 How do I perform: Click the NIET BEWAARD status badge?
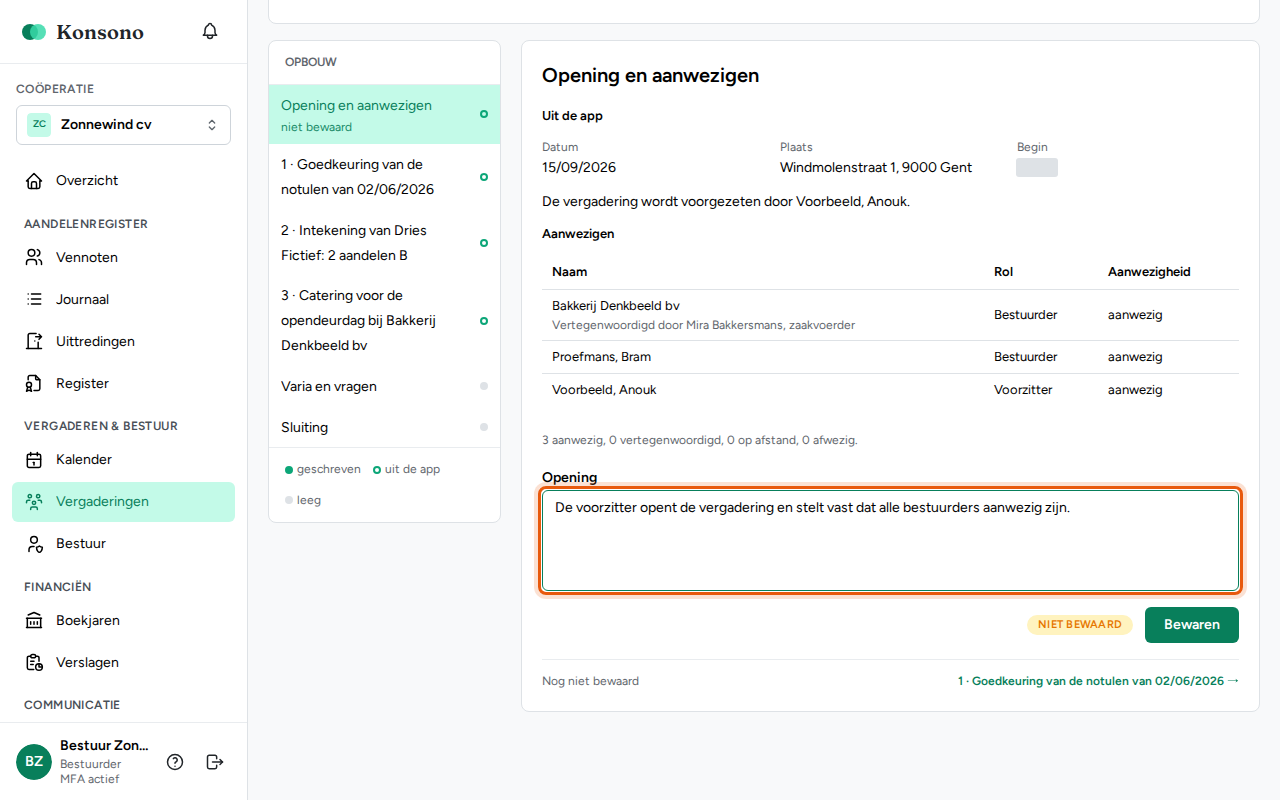[1080, 625]
